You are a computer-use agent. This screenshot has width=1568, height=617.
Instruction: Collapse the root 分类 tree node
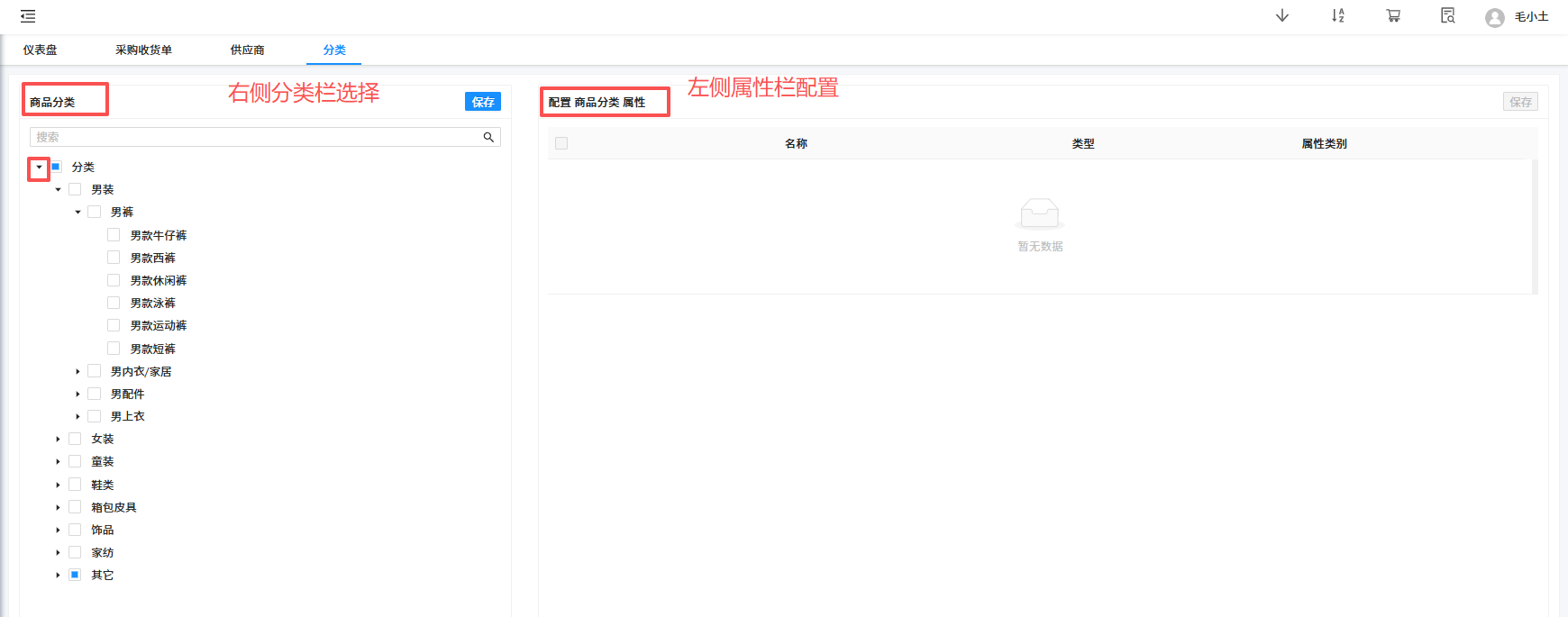tap(39, 168)
